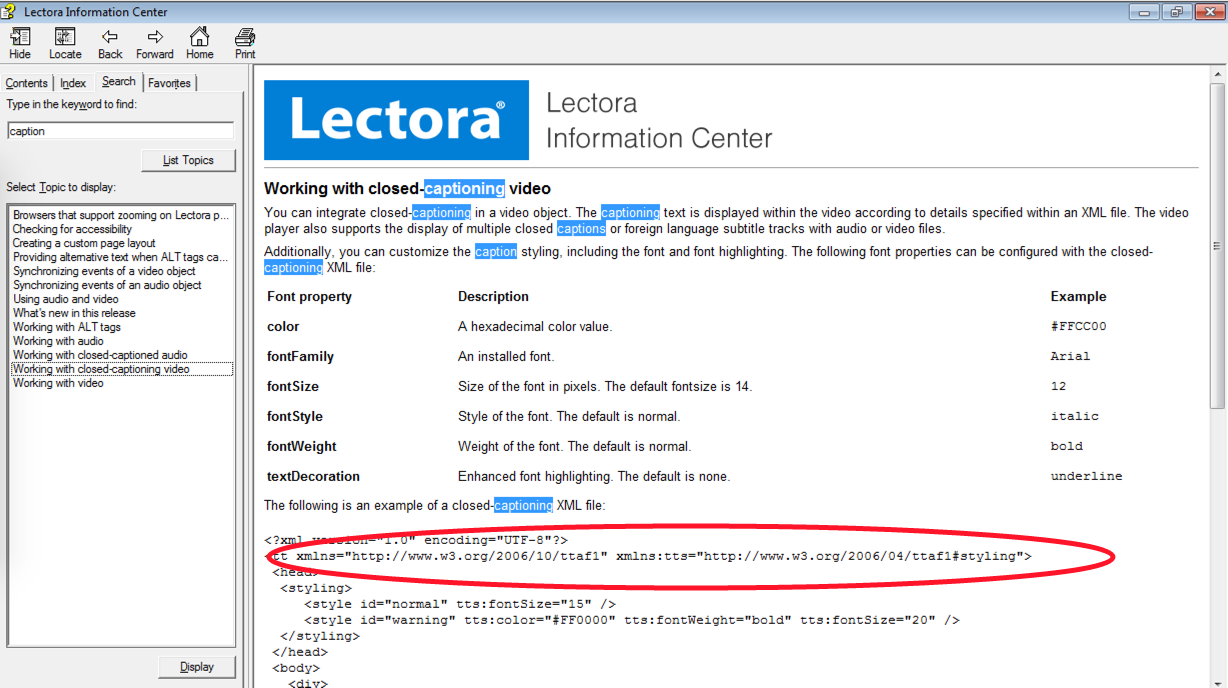Click the heading Working with closed-captioning video

point(407,188)
